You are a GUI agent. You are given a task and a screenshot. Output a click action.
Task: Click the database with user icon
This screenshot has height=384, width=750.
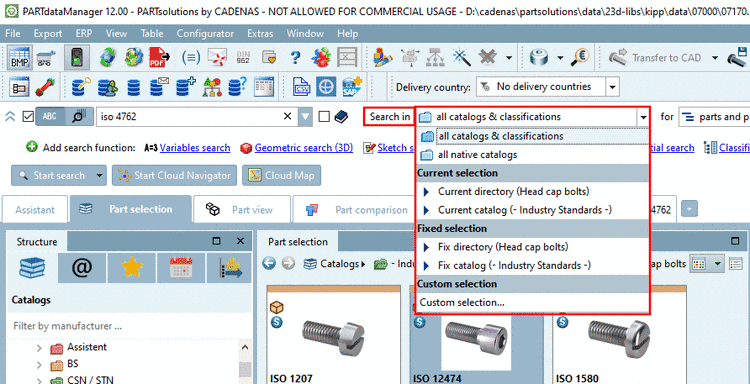(x=108, y=87)
